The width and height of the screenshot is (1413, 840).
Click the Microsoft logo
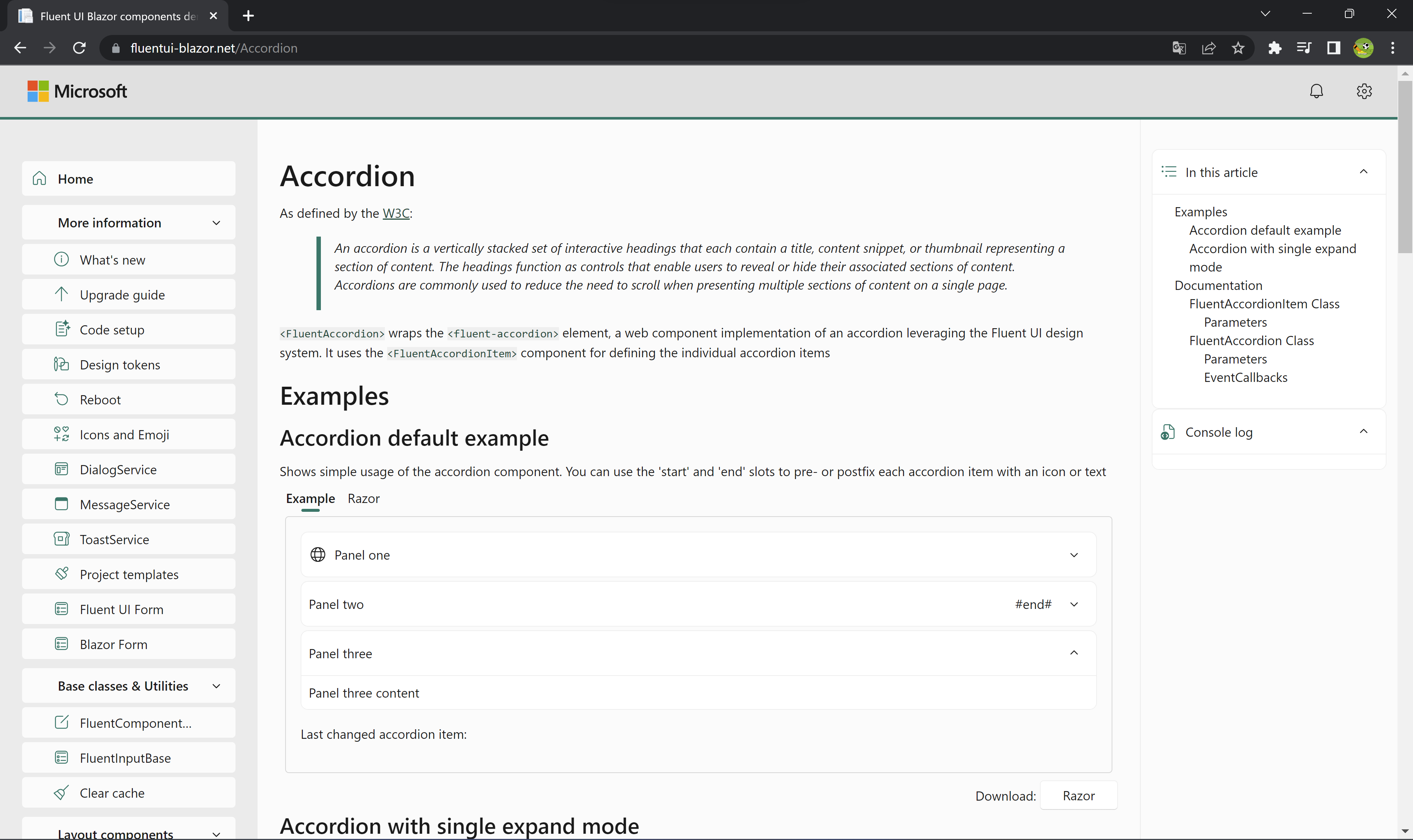[x=77, y=91]
